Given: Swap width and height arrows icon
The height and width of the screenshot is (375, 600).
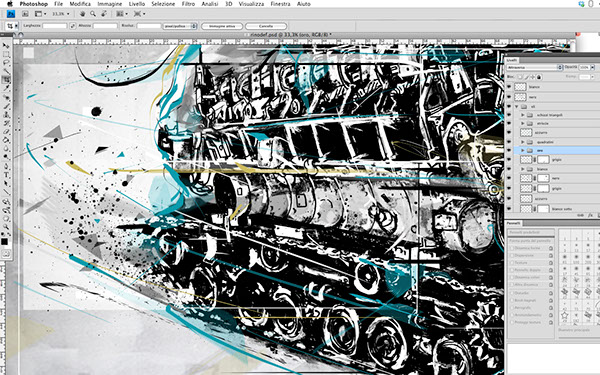Looking at the screenshot, I should (73, 26).
